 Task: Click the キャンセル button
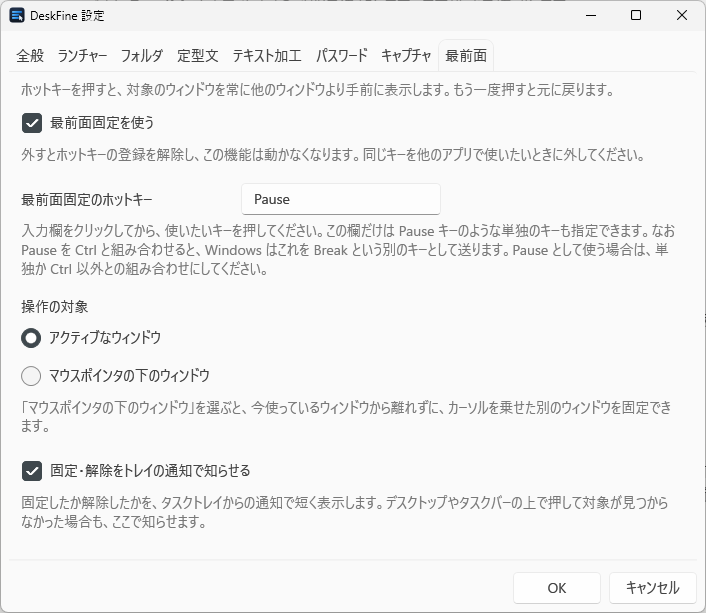[x=653, y=588]
